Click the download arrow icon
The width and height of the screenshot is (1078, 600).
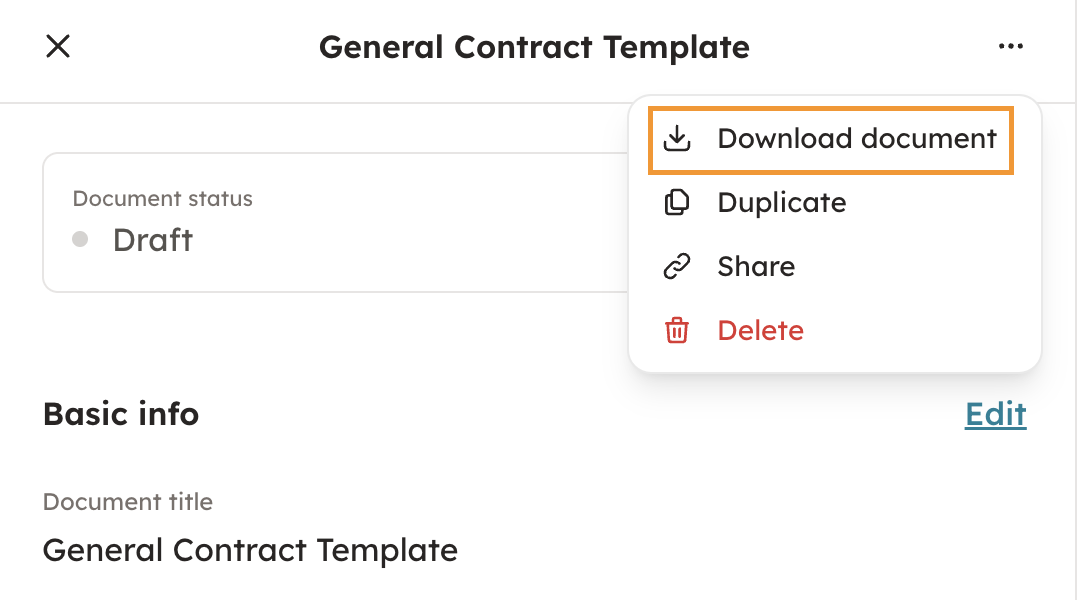678,138
